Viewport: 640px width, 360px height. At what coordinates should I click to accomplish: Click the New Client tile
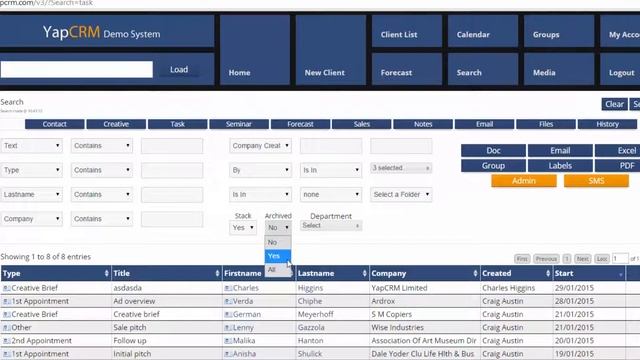click(x=331, y=50)
